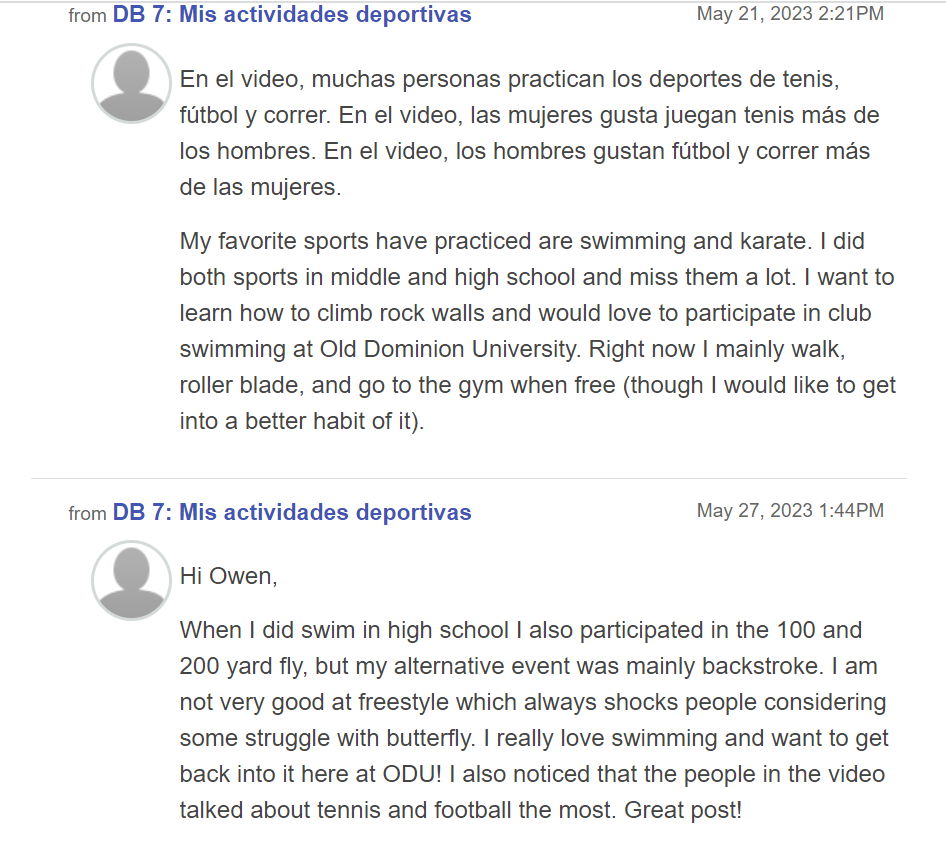This screenshot has height=858, width=946.
Task: Click the May 27, 2023 1:44PM timestamp
Action: point(790,511)
